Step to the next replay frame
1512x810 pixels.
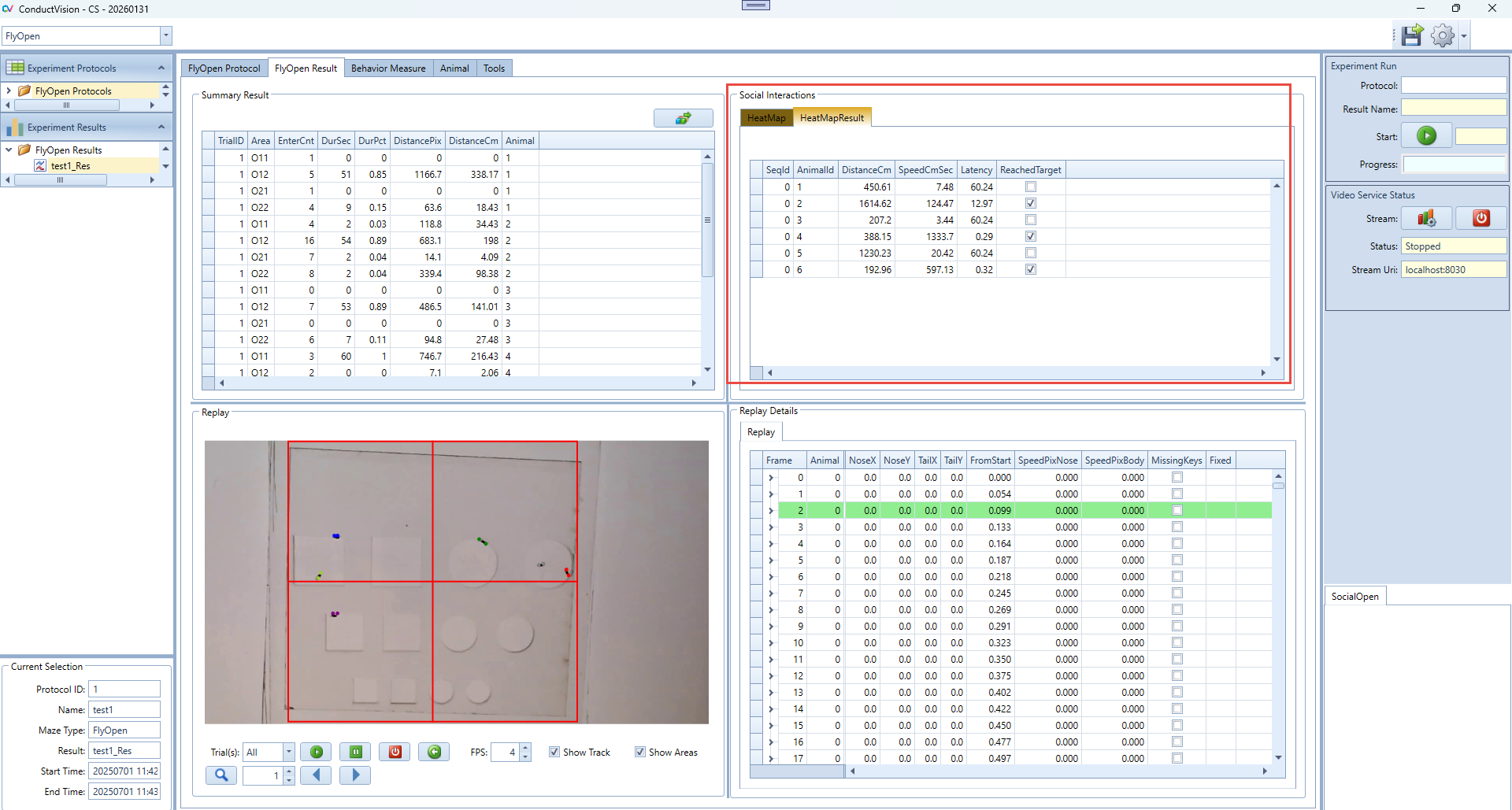click(355, 775)
